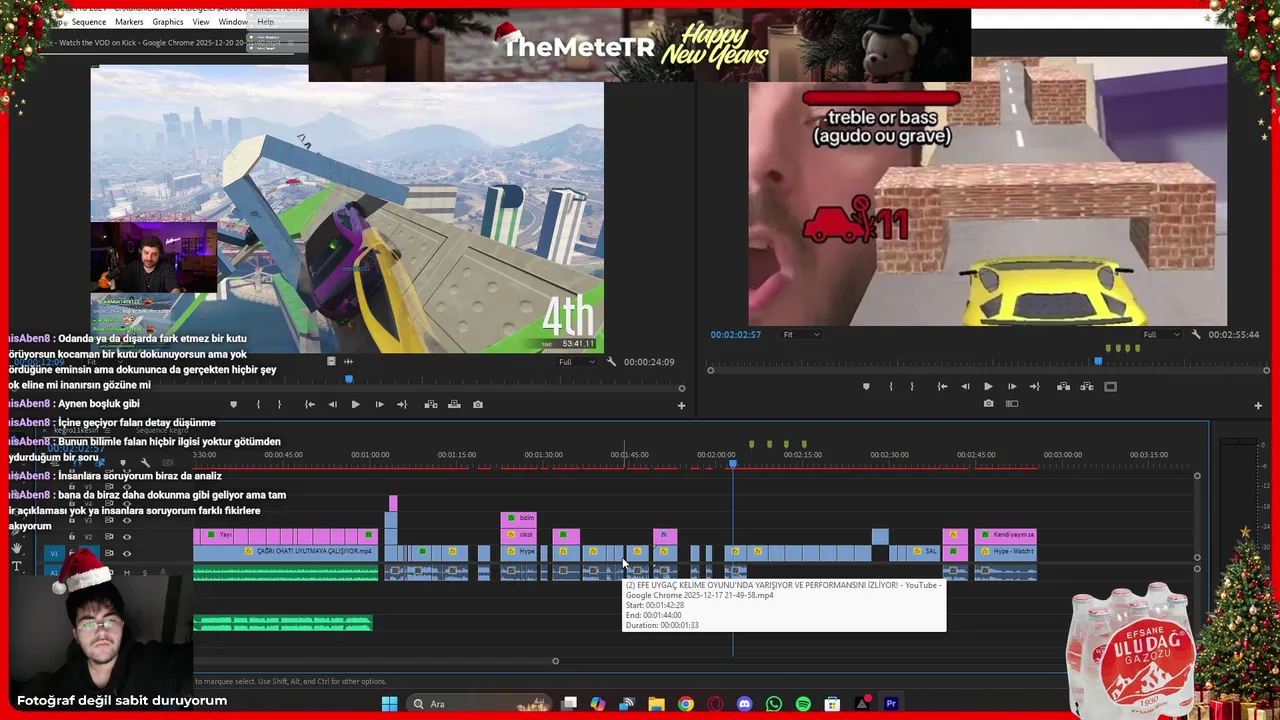
Task: Move Program monitor blue playhead
Action: point(1098,361)
